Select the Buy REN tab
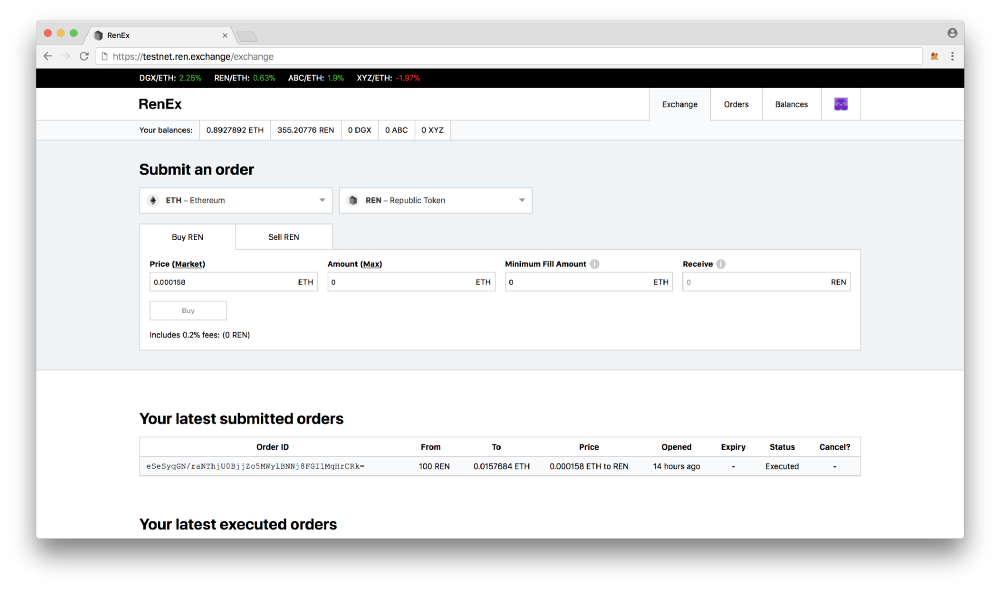Image resolution: width=1000 pixels, height=590 pixels. pos(188,237)
